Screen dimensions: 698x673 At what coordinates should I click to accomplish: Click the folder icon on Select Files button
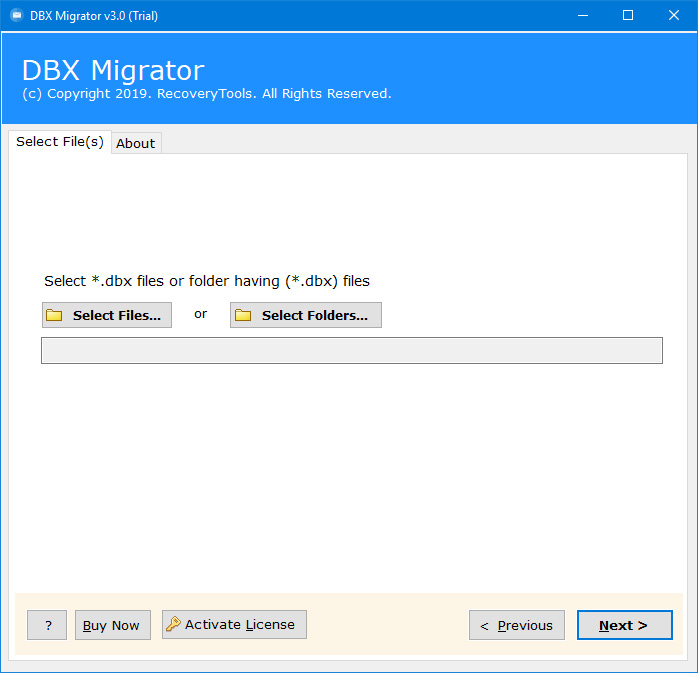coord(54,315)
